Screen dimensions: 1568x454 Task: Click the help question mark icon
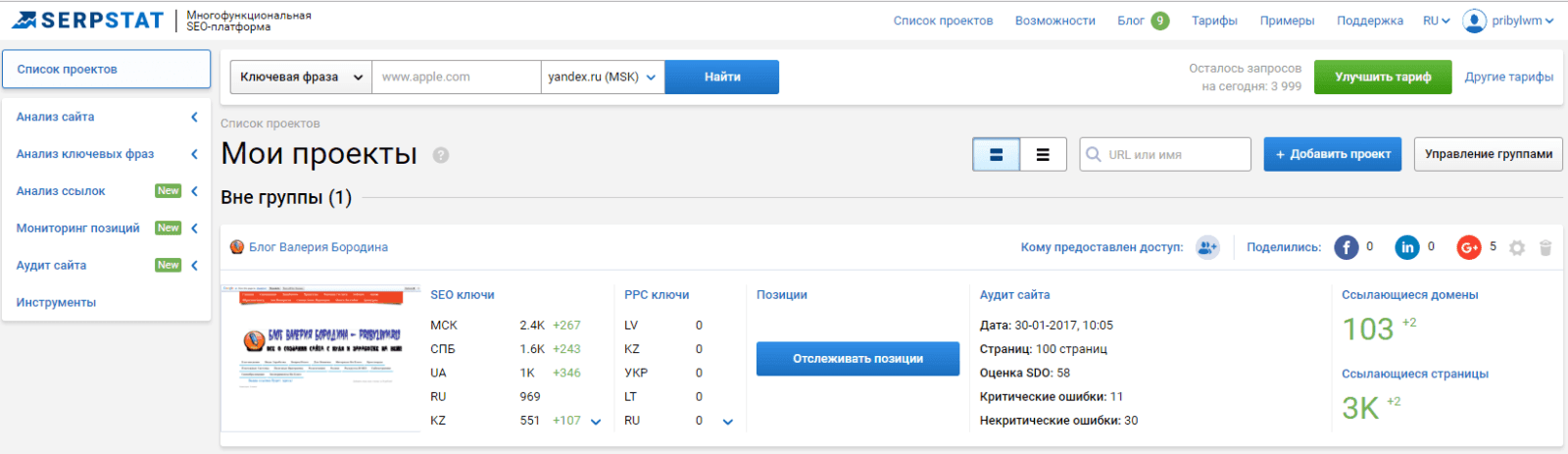[x=441, y=155]
